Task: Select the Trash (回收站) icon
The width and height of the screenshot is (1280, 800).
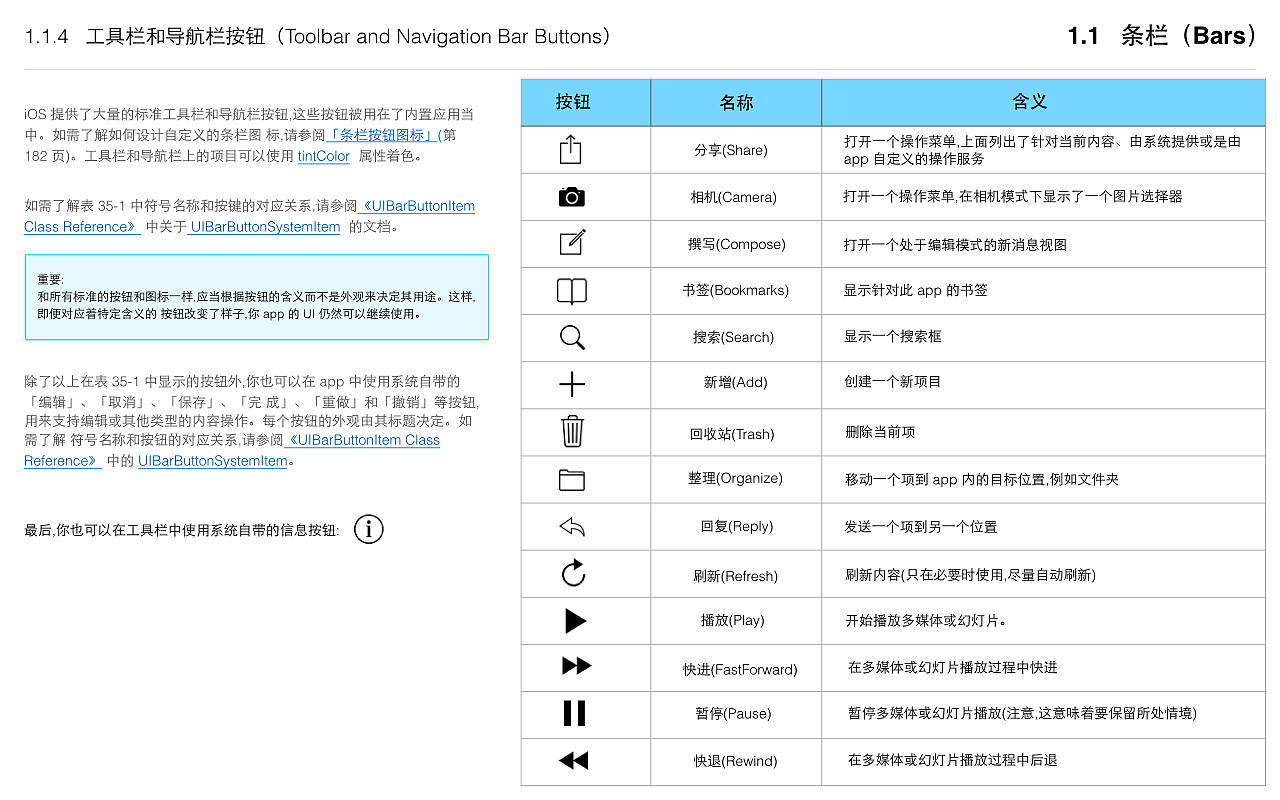Action: pos(570,432)
